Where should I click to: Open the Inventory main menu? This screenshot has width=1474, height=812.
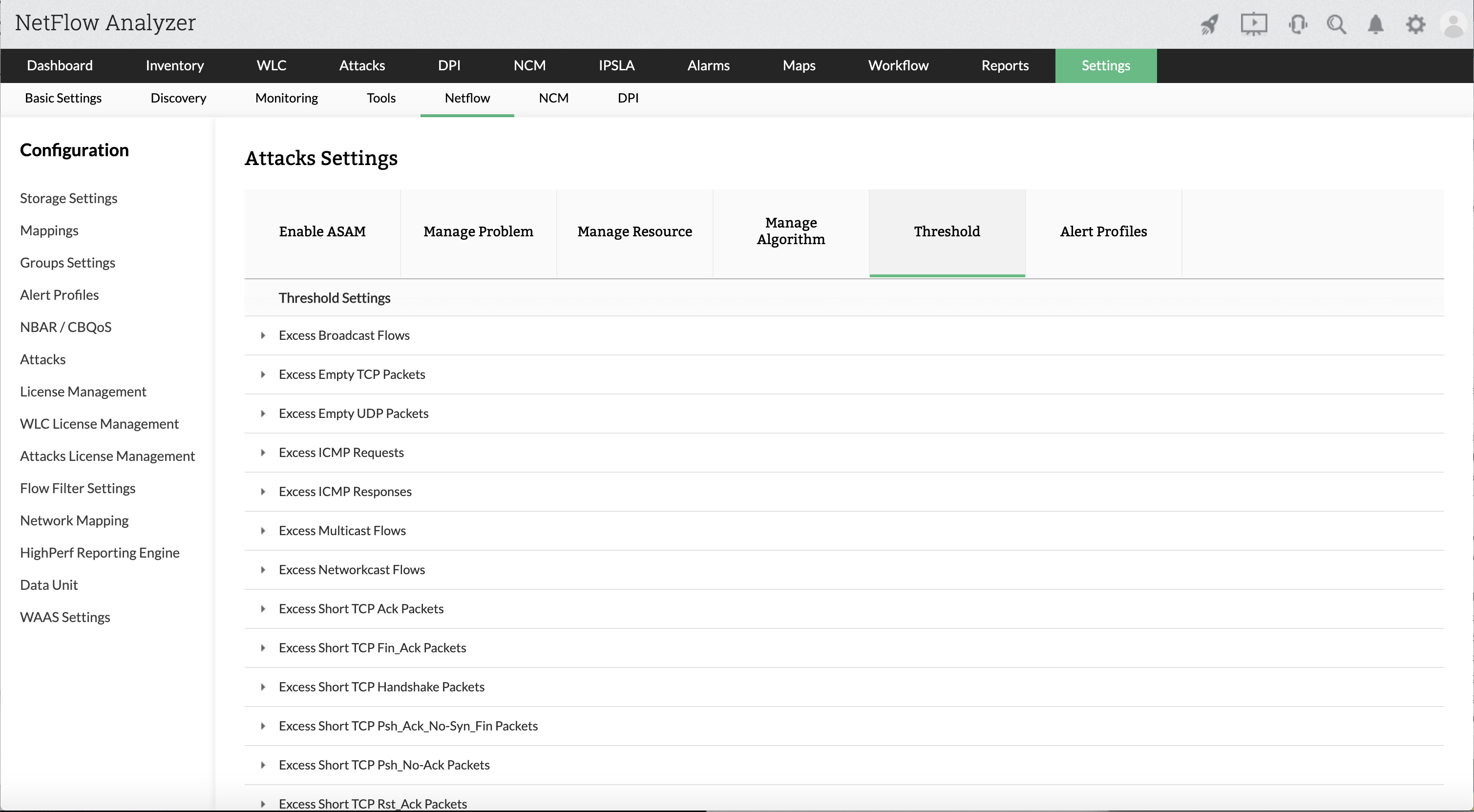(174, 66)
